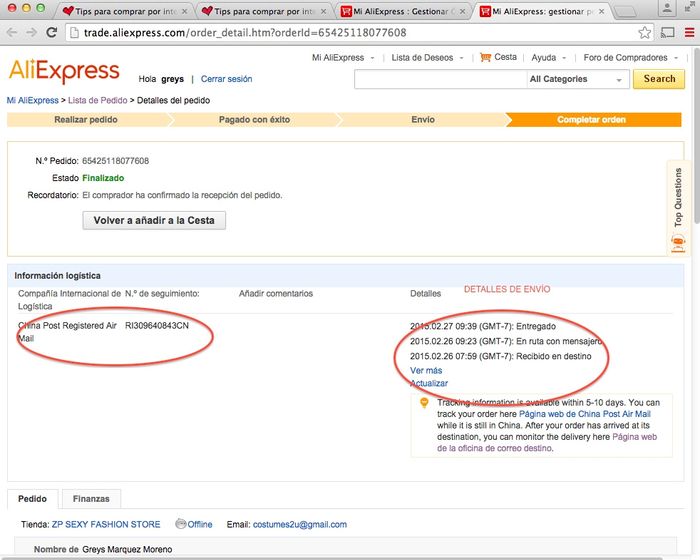Screen dimensions: 700x560
Task: Click the Top Questions side panel
Action: [678, 208]
